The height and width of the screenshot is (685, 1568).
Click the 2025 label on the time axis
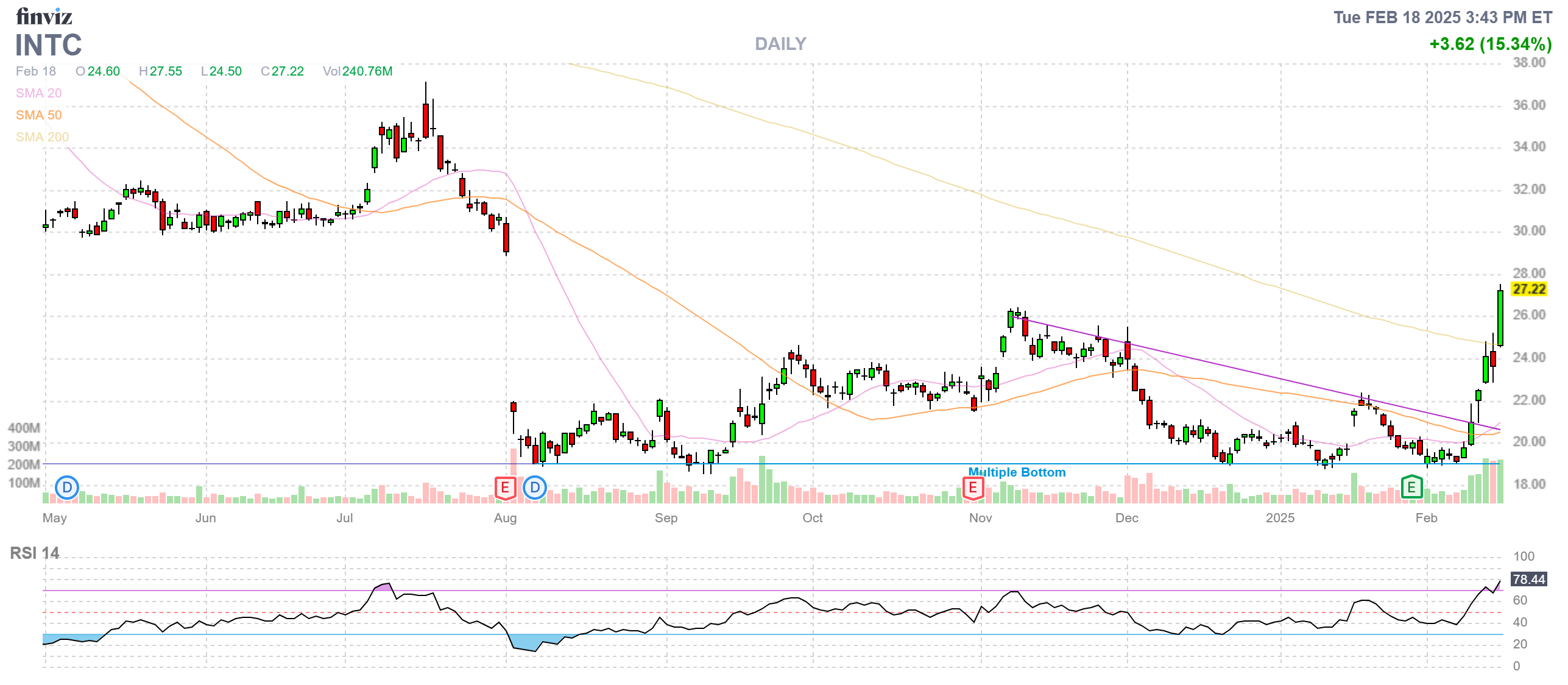(x=1280, y=518)
